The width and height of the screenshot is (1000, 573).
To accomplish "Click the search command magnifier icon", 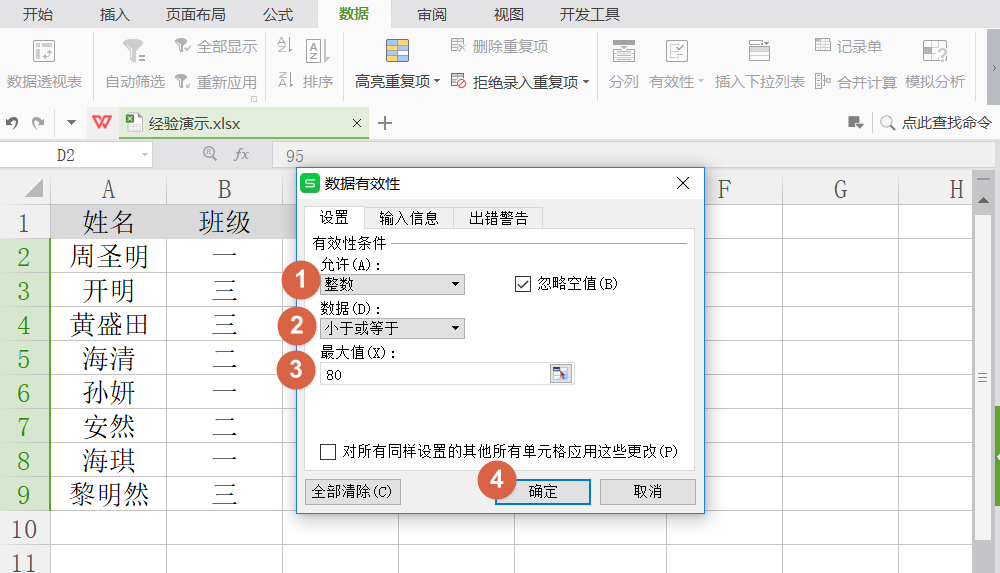I will click(x=887, y=123).
